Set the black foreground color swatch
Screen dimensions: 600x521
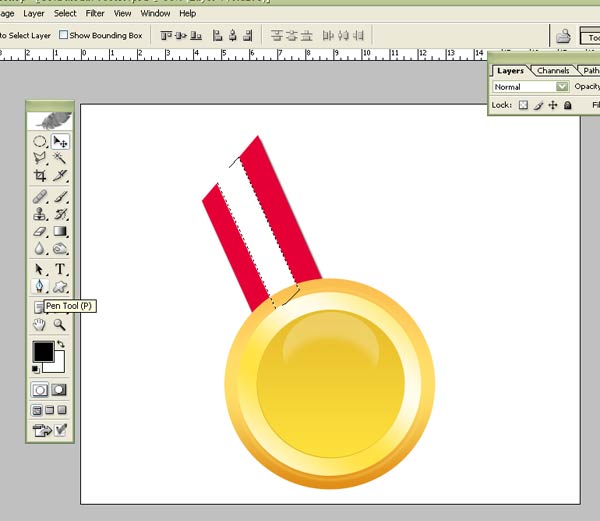(42, 351)
